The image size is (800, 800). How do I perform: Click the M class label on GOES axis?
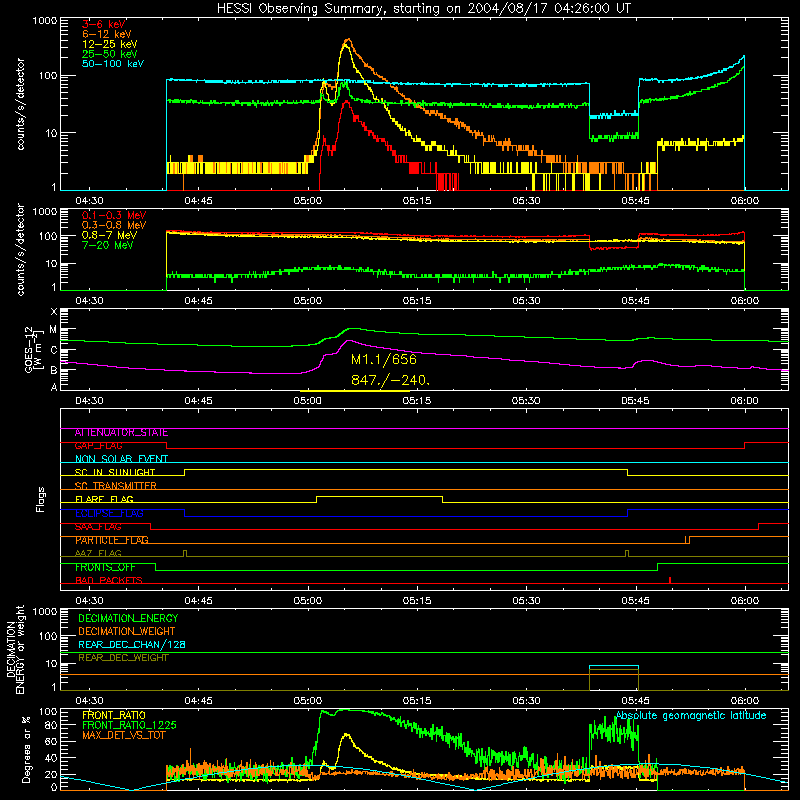54,330
